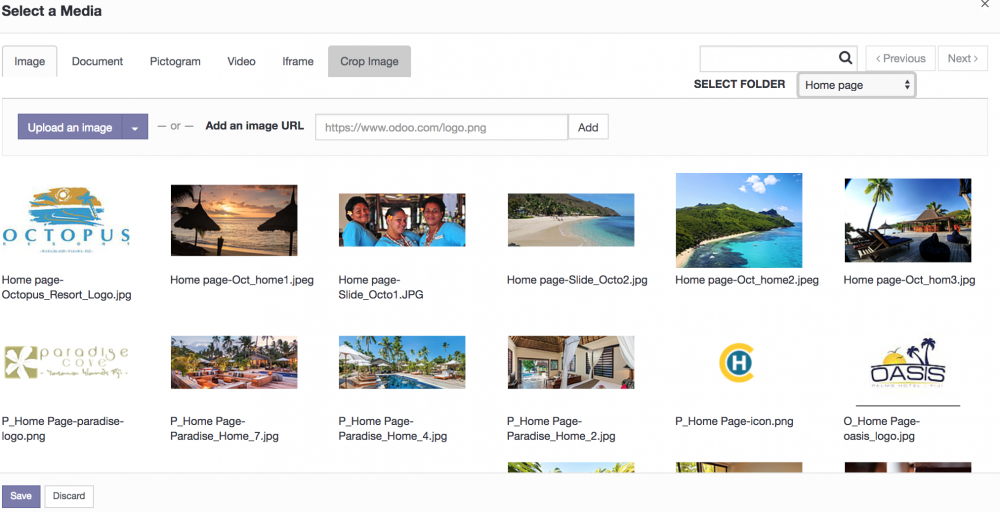
Task: Select the Octopus Resort logo thumbnail
Action: (66, 219)
